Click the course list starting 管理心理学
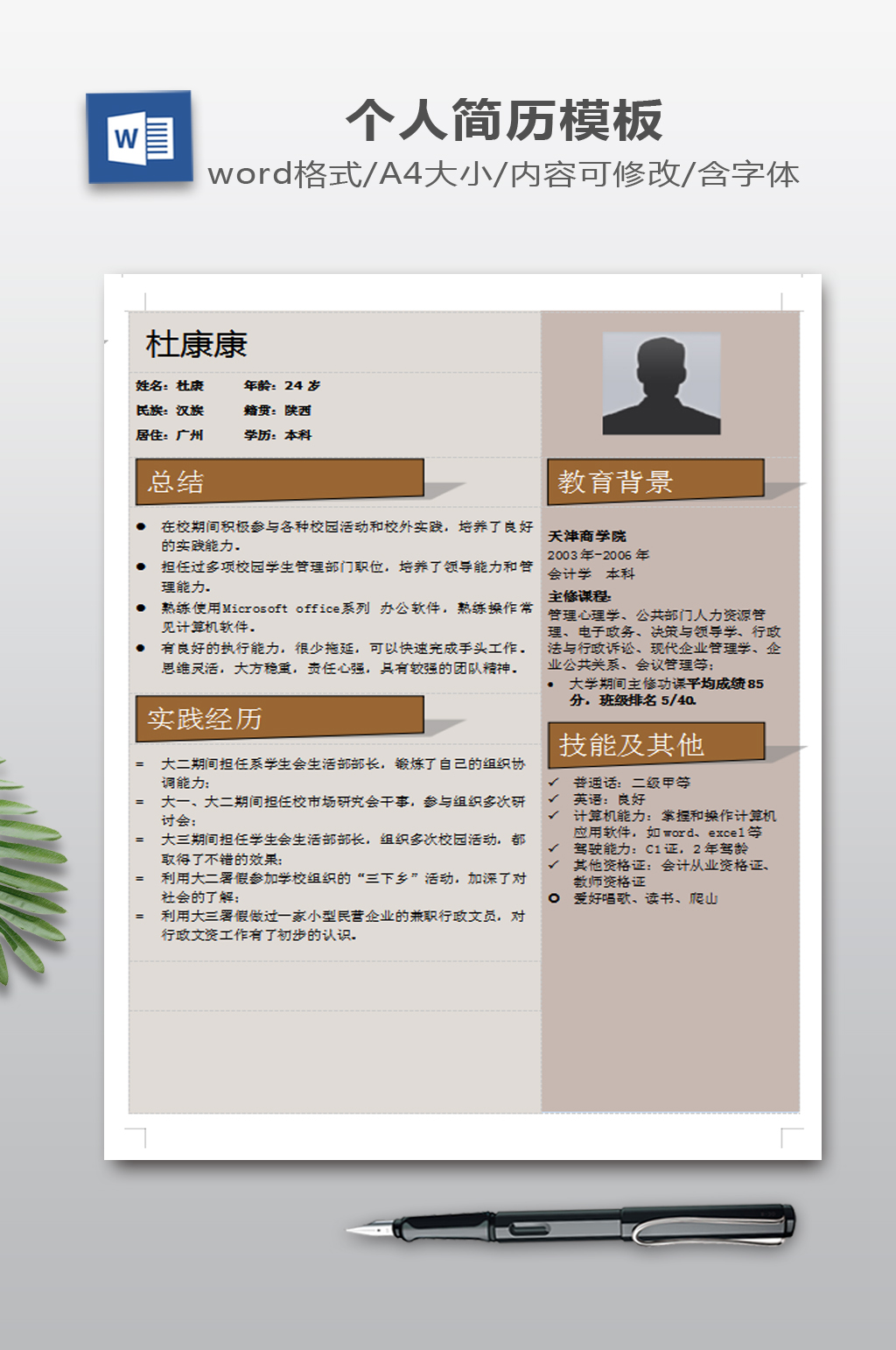This screenshot has height=1350, width=896. click(x=665, y=640)
